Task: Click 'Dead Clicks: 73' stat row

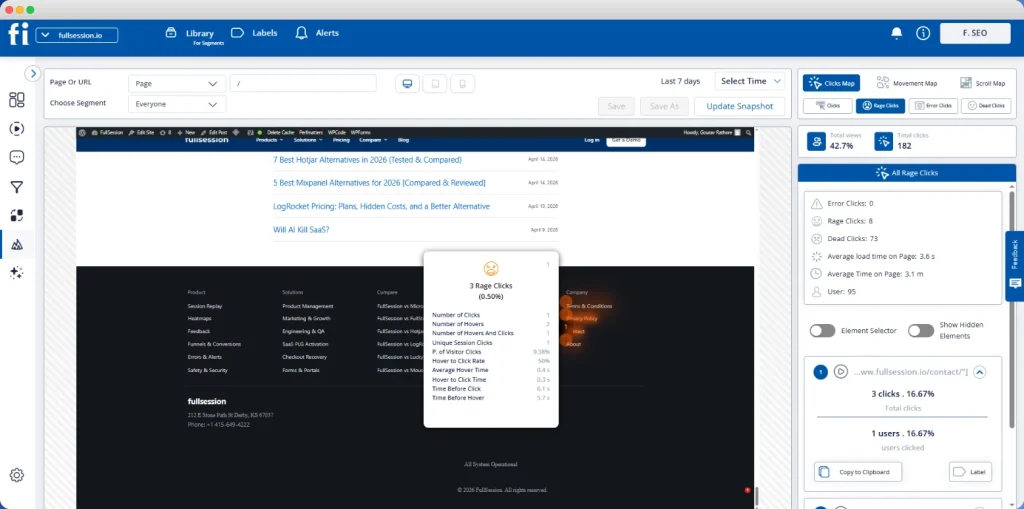Action: click(852, 238)
